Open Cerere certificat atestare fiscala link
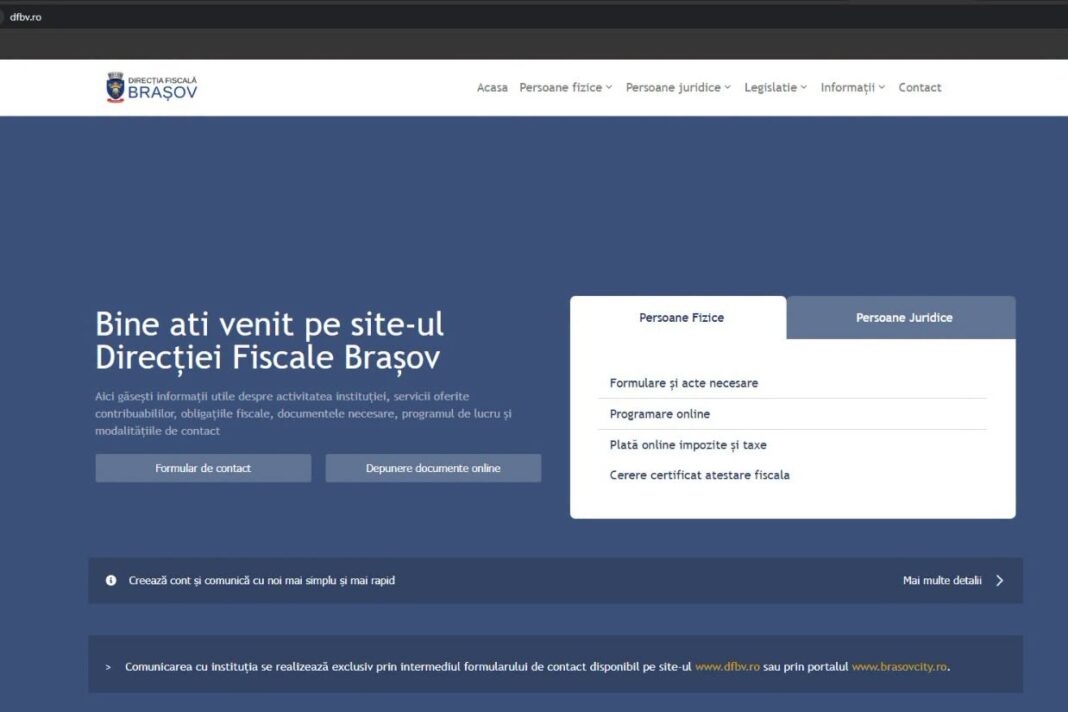This screenshot has width=1068, height=712. click(x=700, y=475)
